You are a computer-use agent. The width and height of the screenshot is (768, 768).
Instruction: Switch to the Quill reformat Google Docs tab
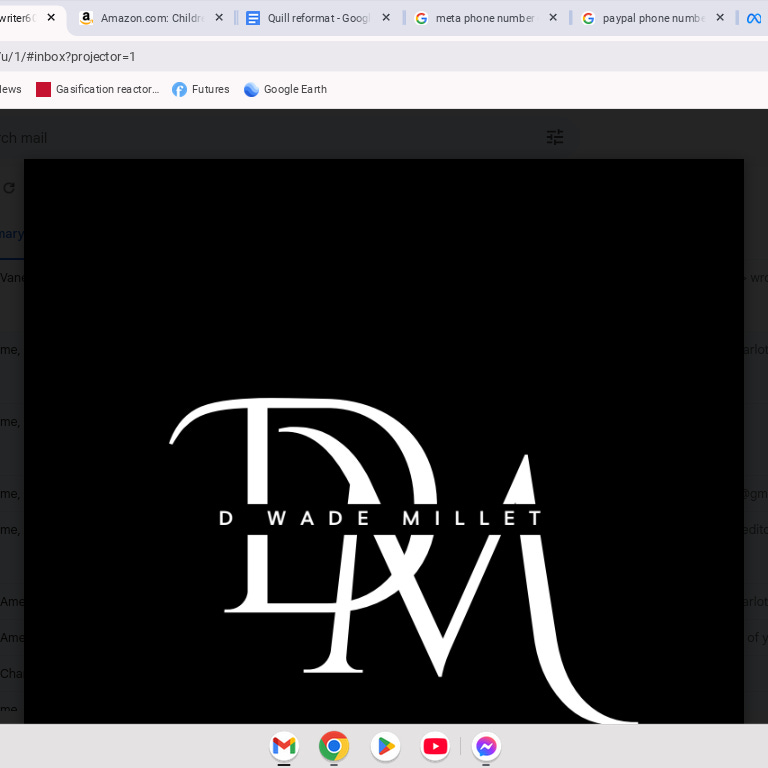pyautogui.click(x=318, y=18)
